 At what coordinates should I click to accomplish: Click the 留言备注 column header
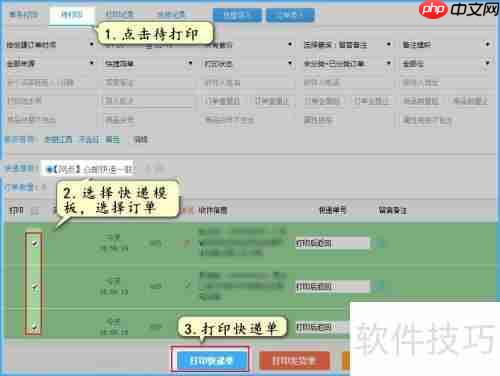(392, 210)
